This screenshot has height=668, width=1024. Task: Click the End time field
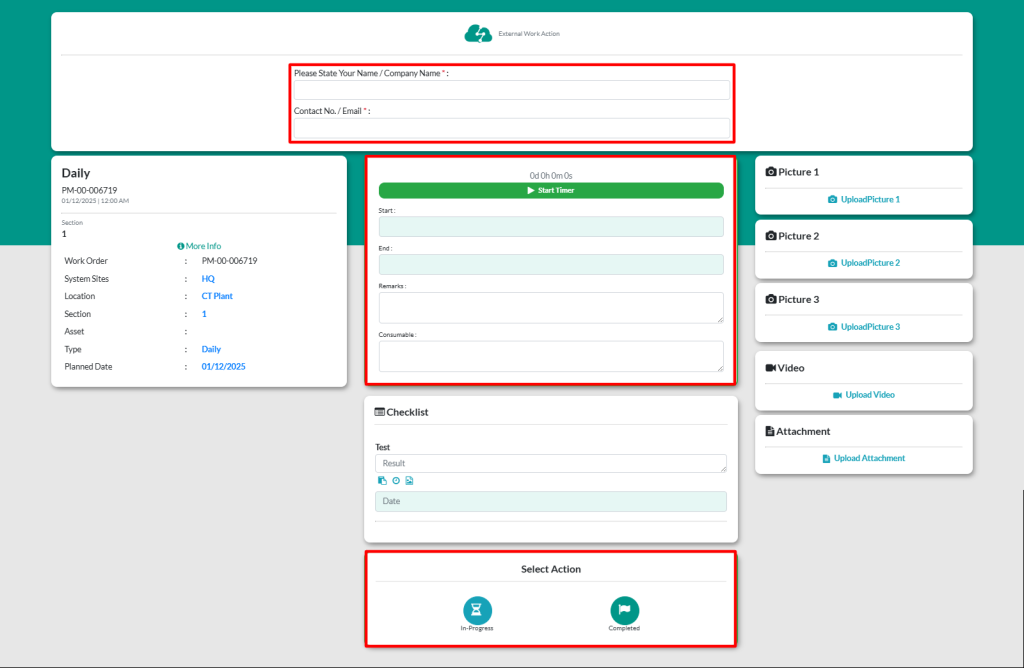pyautogui.click(x=551, y=264)
